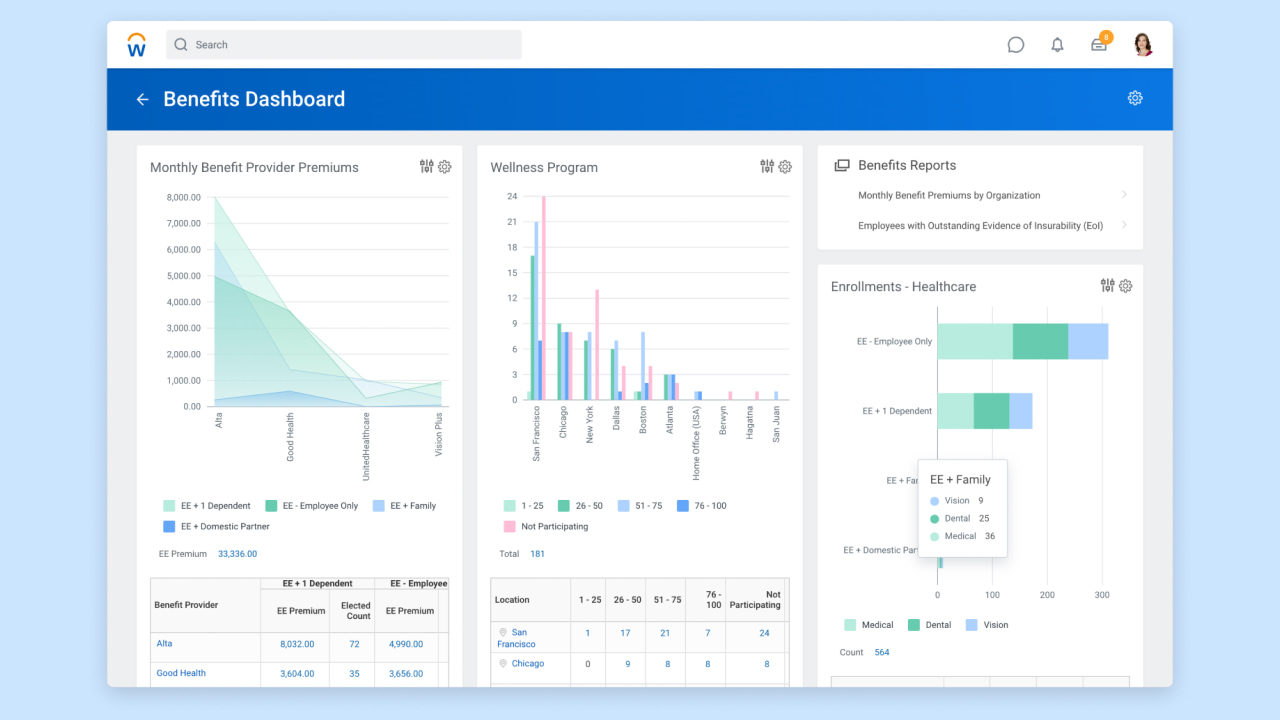Click location pin icon beside Chicago
The height and width of the screenshot is (720, 1280).
pyautogui.click(x=504, y=663)
